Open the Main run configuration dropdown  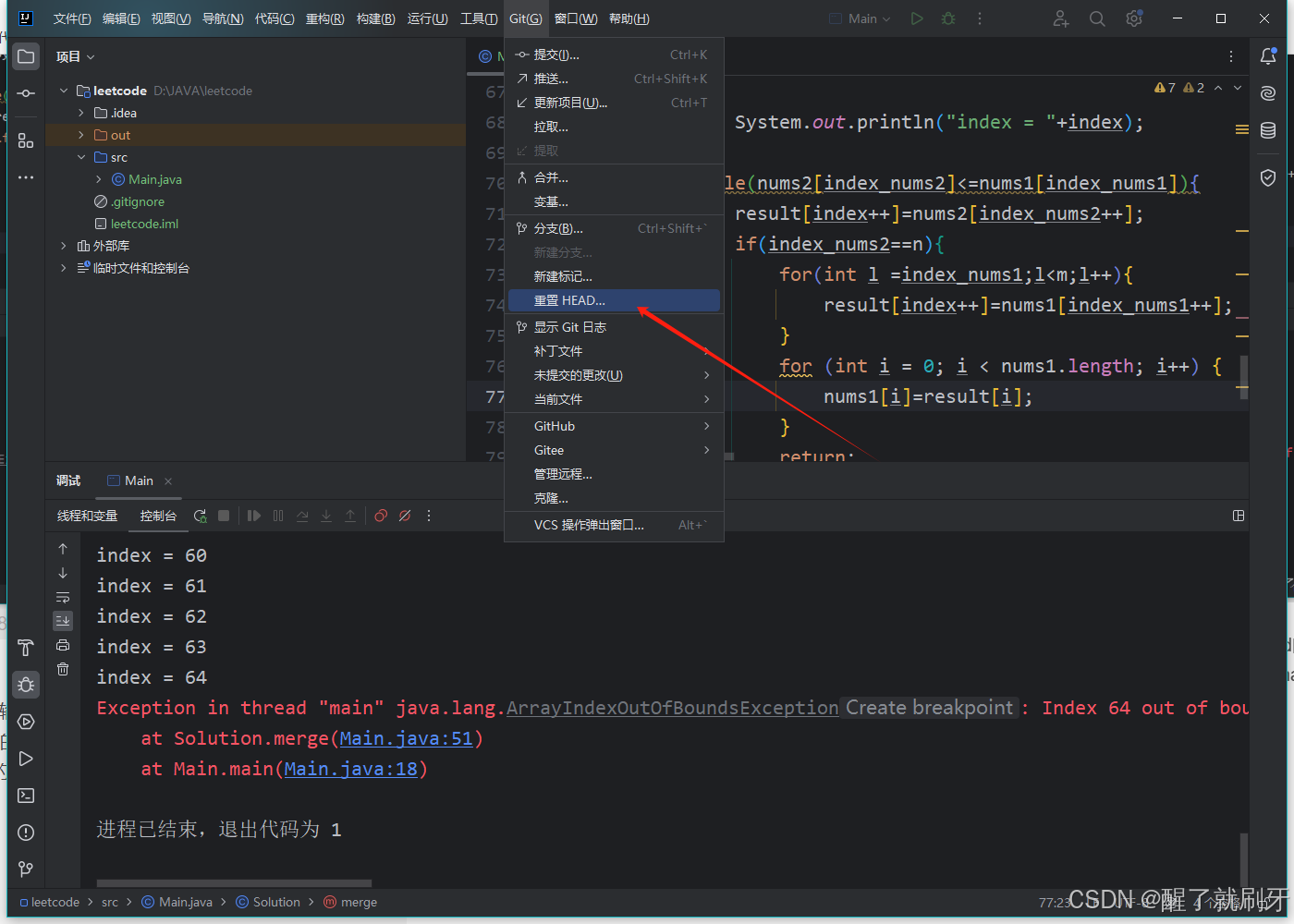click(861, 18)
